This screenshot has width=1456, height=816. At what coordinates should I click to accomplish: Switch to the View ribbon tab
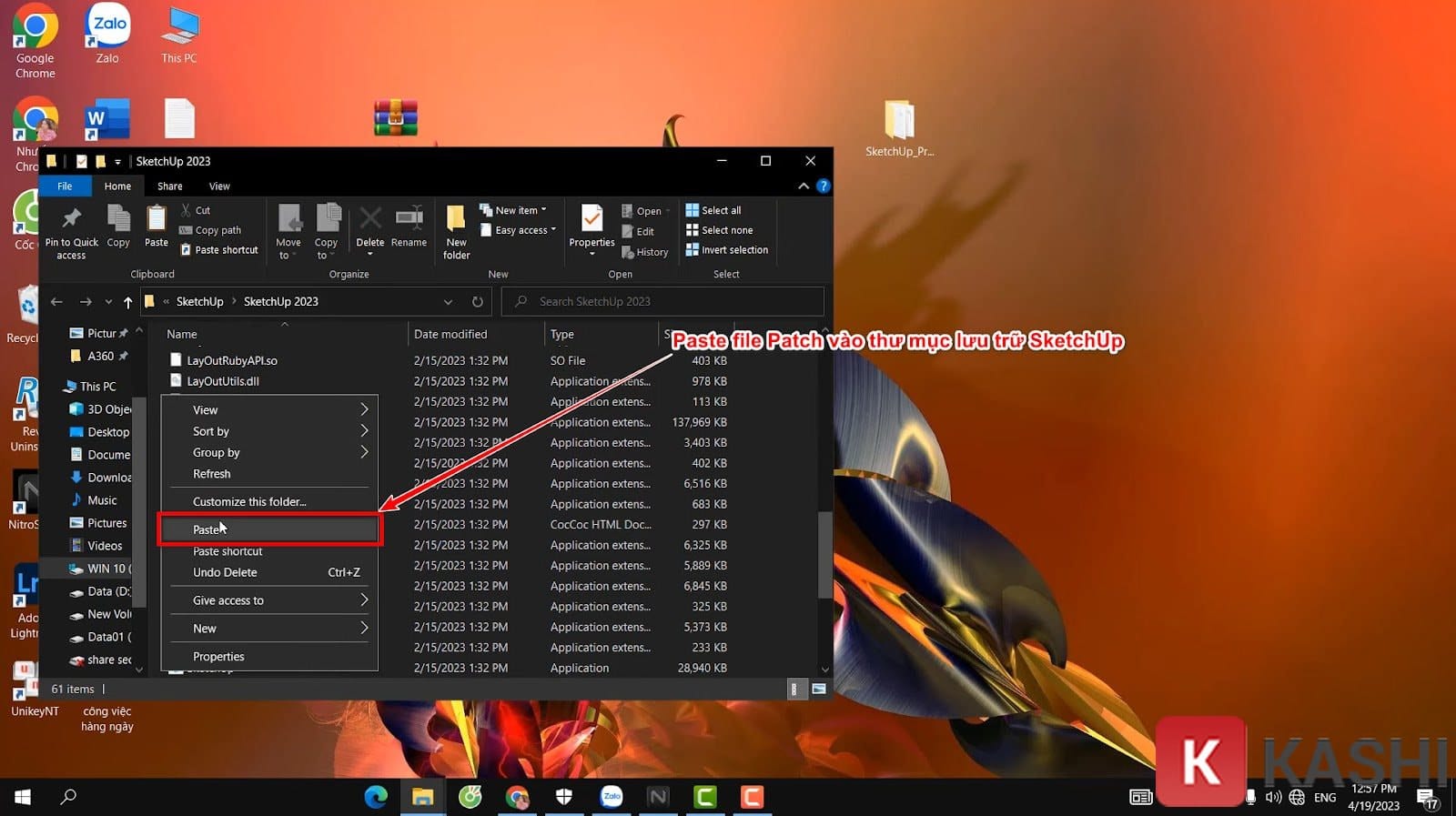coord(219,186)
